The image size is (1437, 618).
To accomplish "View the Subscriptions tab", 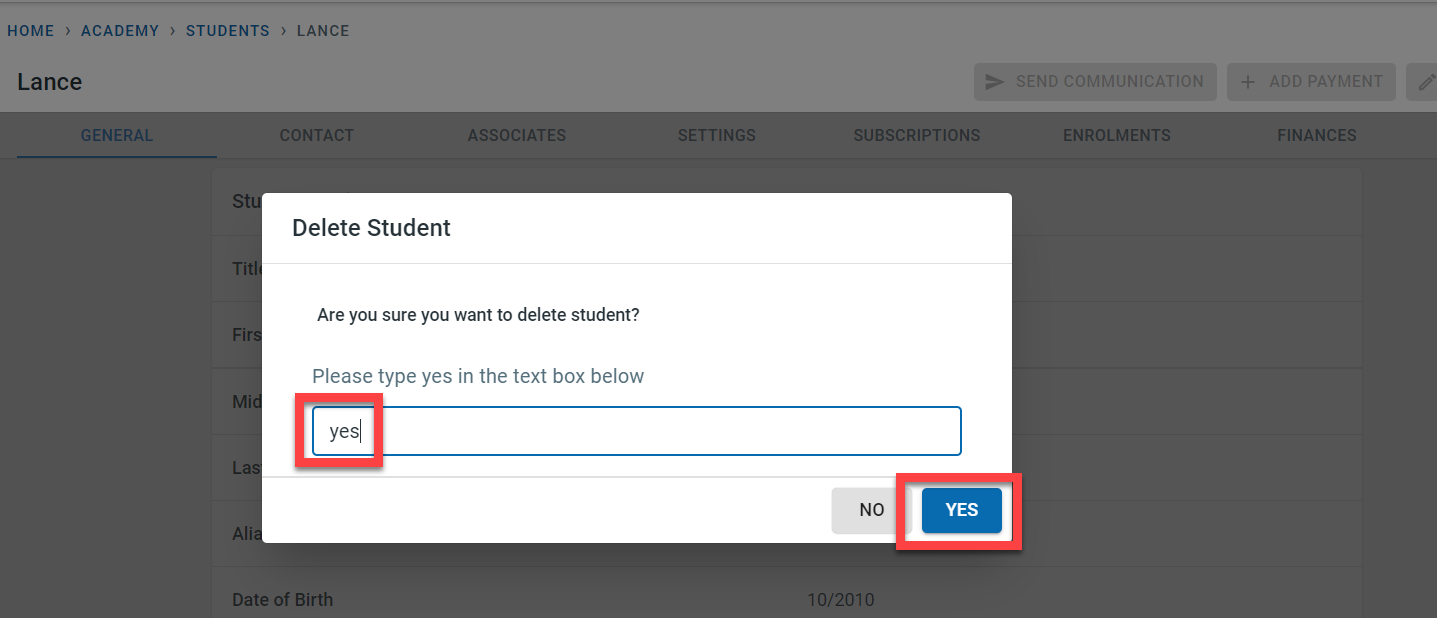I will pos(917,135).
